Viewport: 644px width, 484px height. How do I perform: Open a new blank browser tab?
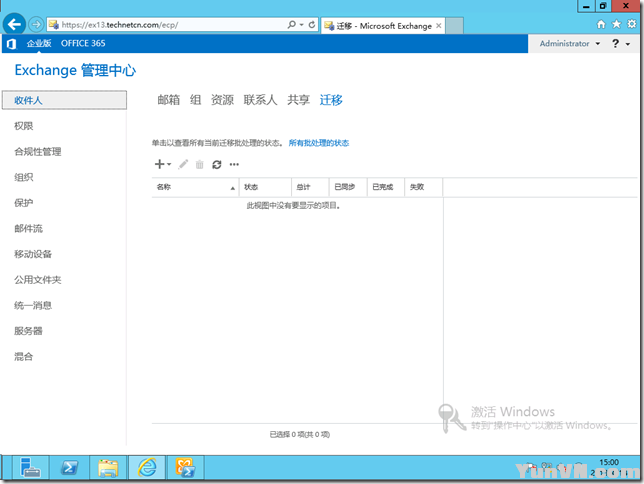point(455,26)
